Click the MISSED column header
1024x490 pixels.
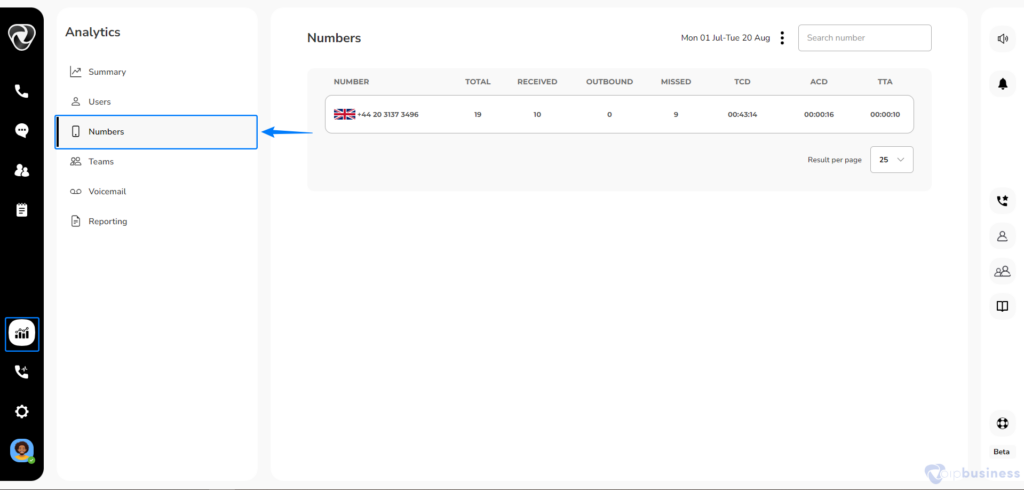coord(676,82)
